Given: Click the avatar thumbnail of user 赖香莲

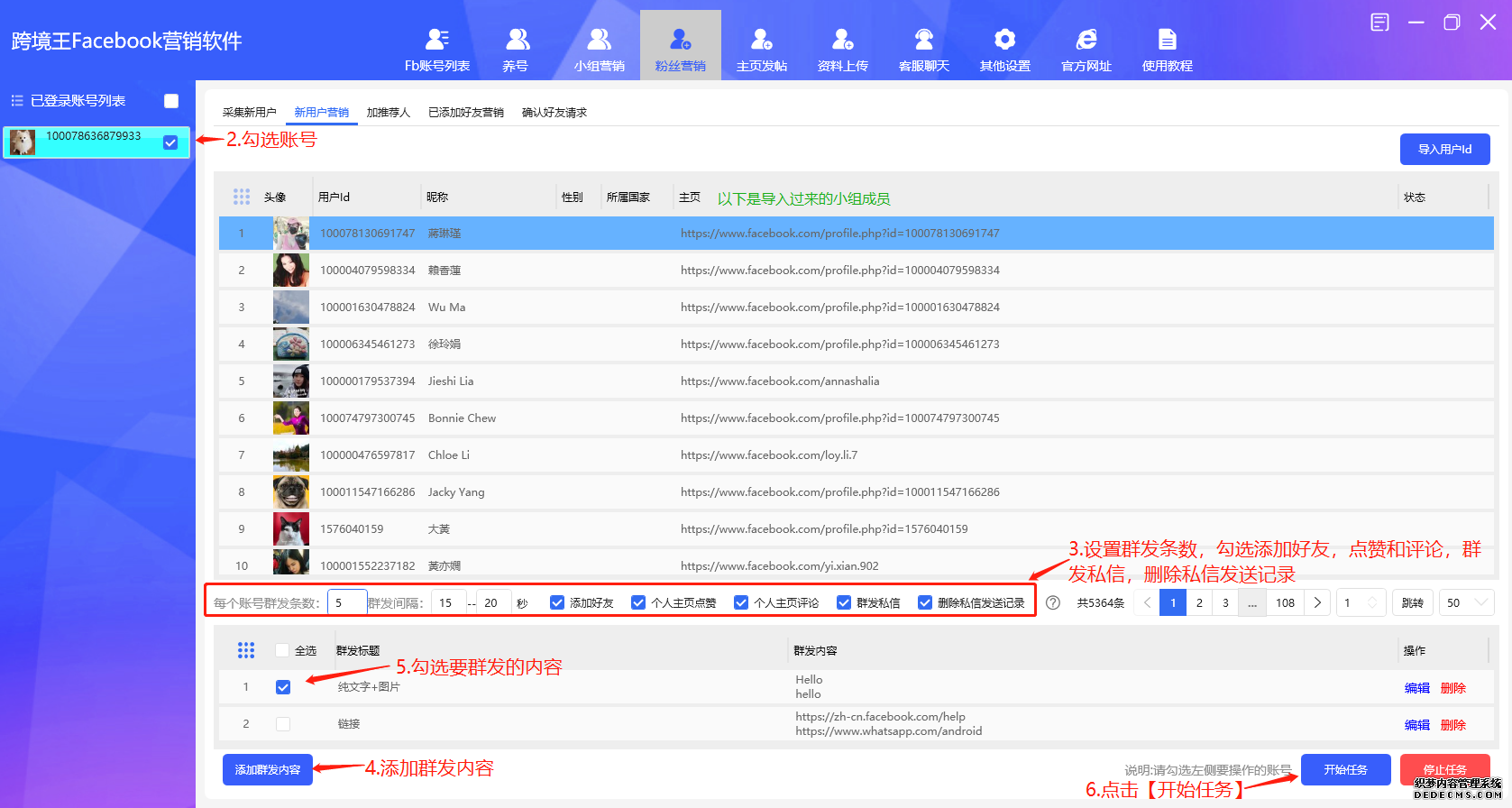Looking at the screenshot, I should click(291, 271).
